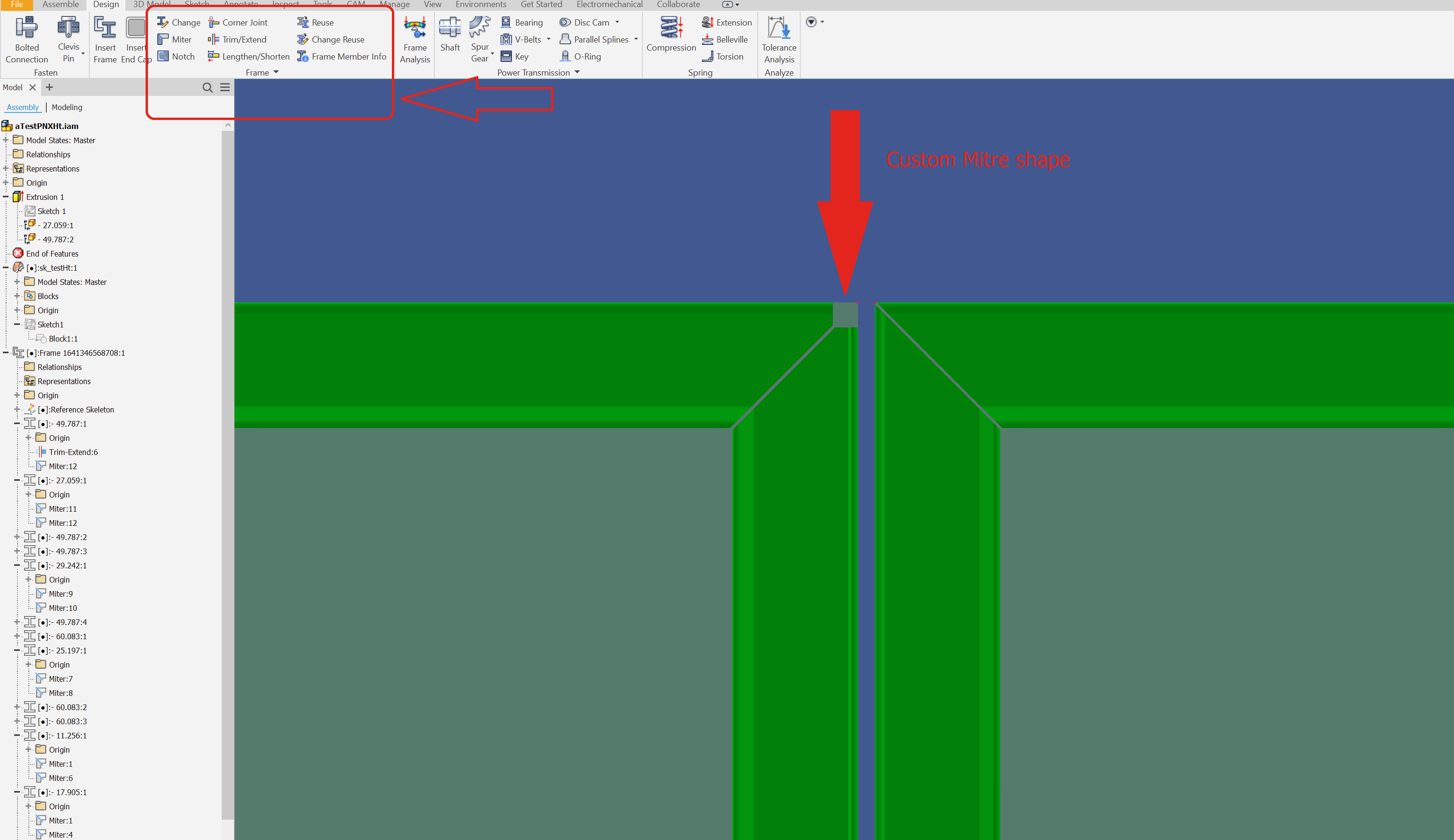This screenshot has height=840, width=1454.
Task: Select the Notch frame tool
Action: (176, 56)
